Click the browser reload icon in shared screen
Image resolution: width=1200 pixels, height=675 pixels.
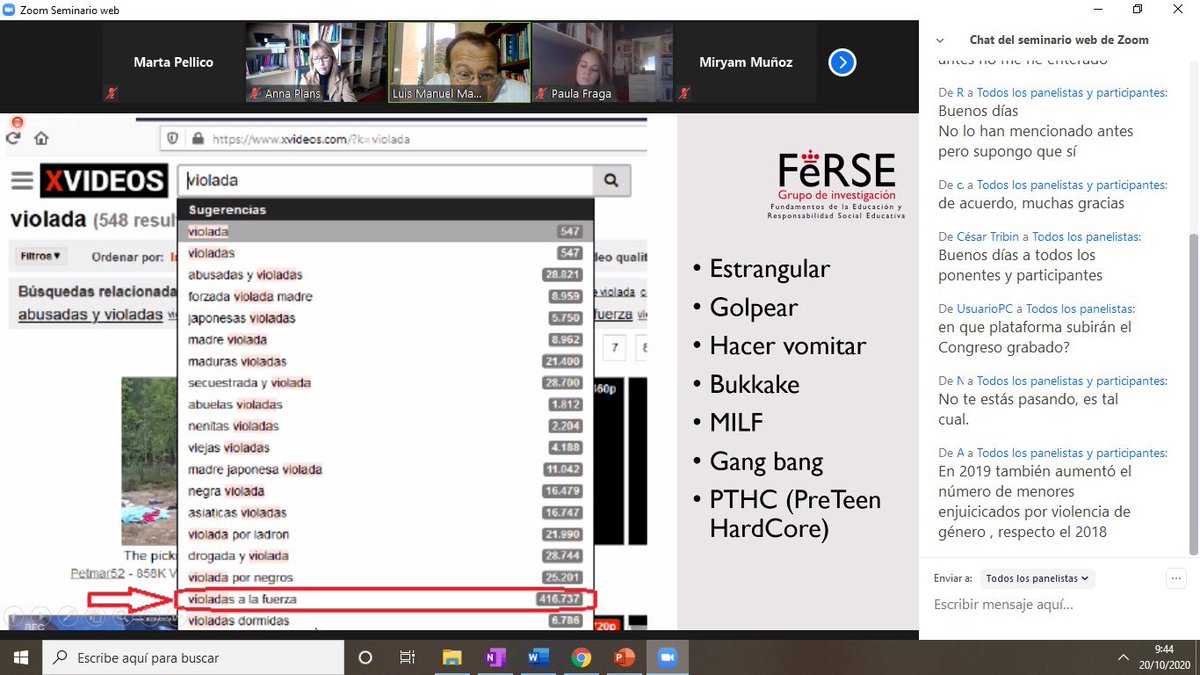coord(14,139)
